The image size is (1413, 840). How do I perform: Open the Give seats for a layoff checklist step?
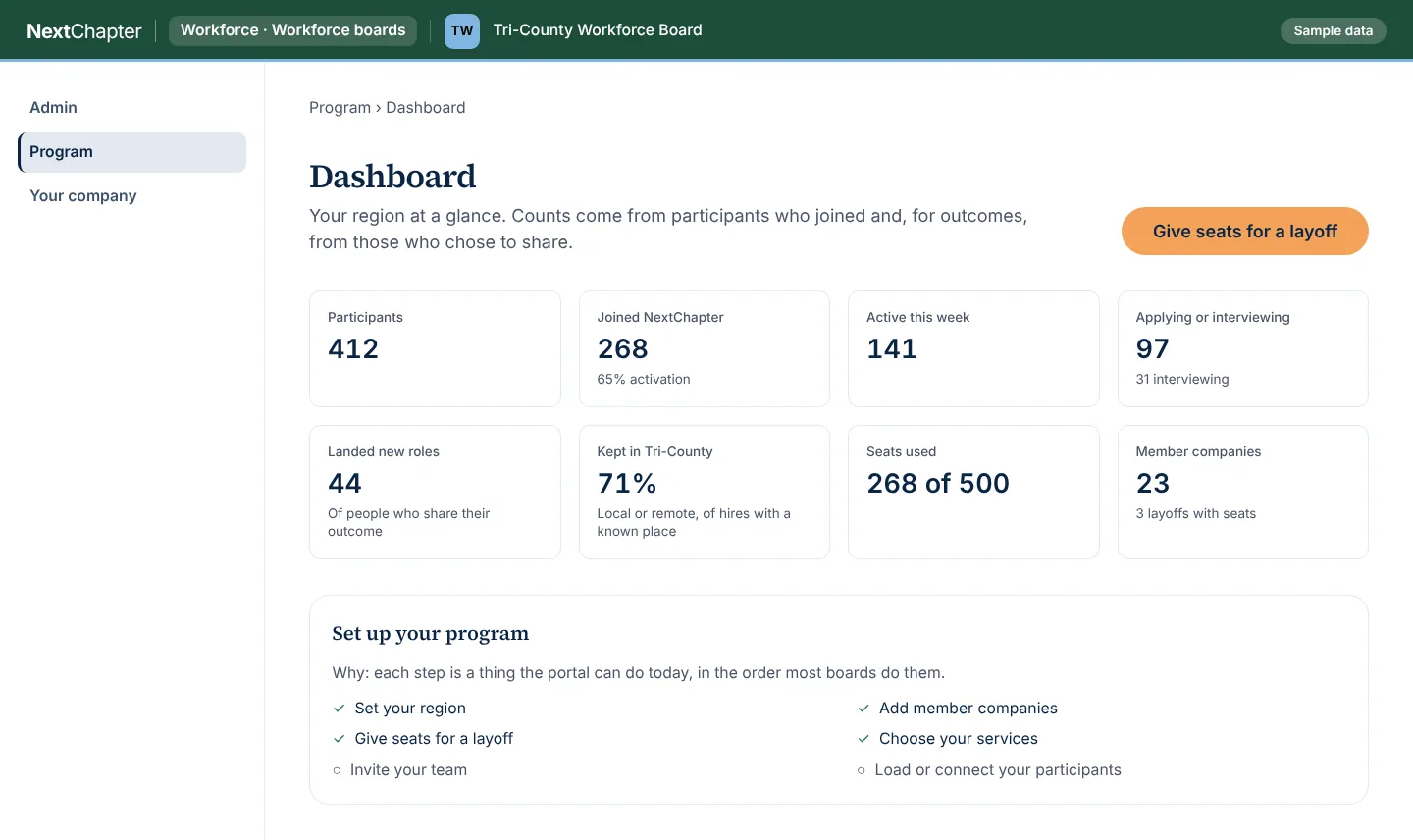434,739
